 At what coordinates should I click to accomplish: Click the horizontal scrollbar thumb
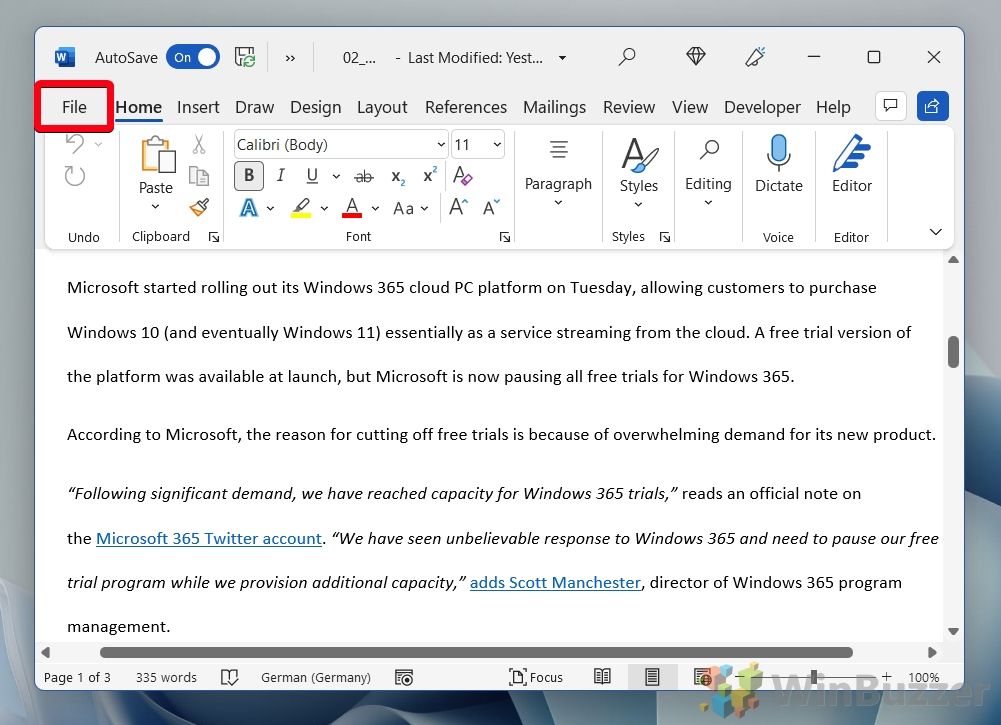(476, 652)
